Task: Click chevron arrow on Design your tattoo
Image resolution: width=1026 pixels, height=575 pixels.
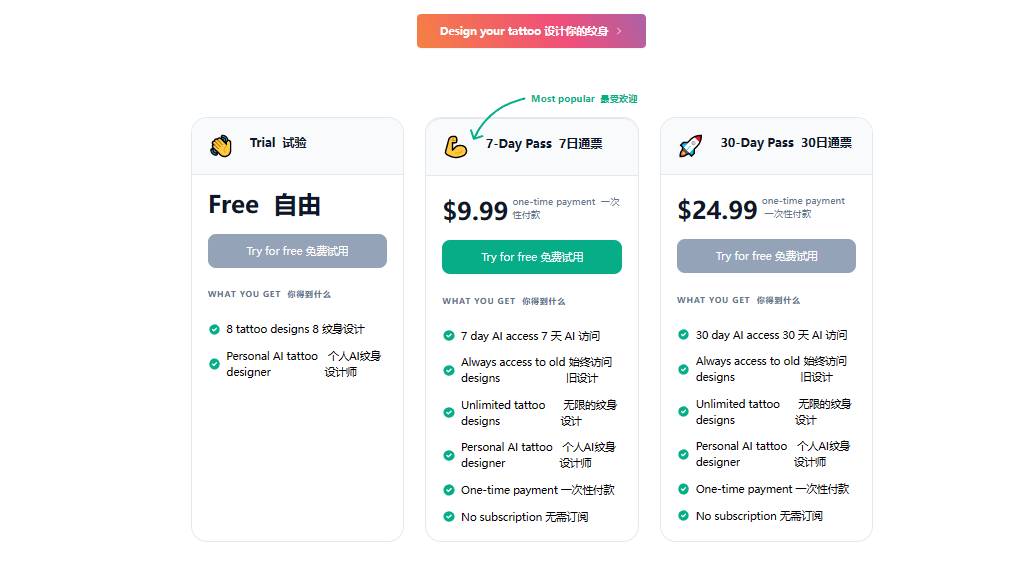Action: tap(619, 31)
